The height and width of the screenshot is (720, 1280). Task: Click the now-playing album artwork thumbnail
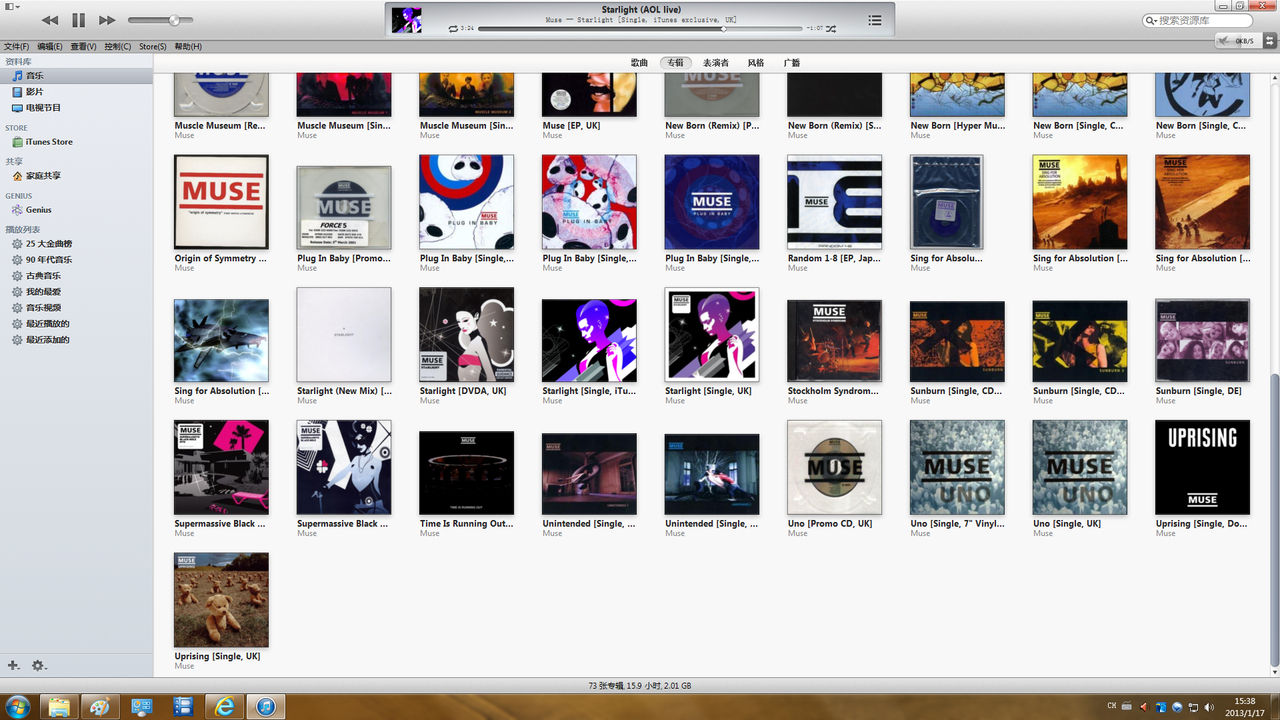(x=406, y=20)
